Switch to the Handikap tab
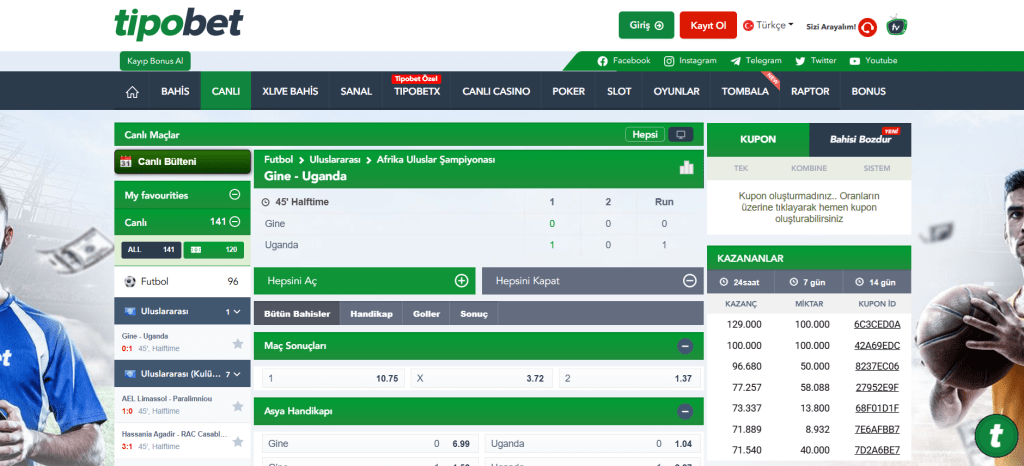 [x=371, y=314]
